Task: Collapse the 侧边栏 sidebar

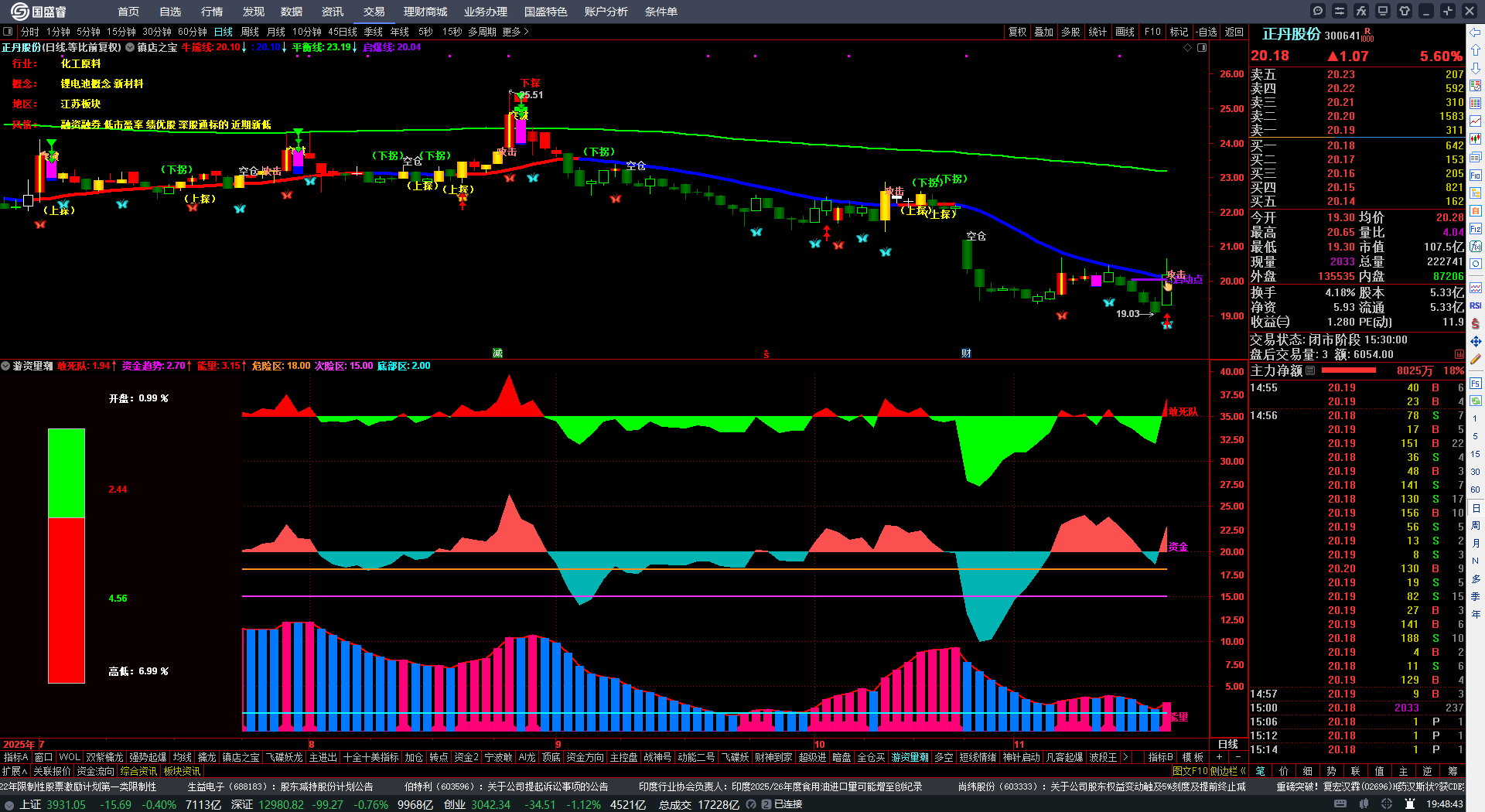Action: pyautogui.click(x=1228, y=771)
